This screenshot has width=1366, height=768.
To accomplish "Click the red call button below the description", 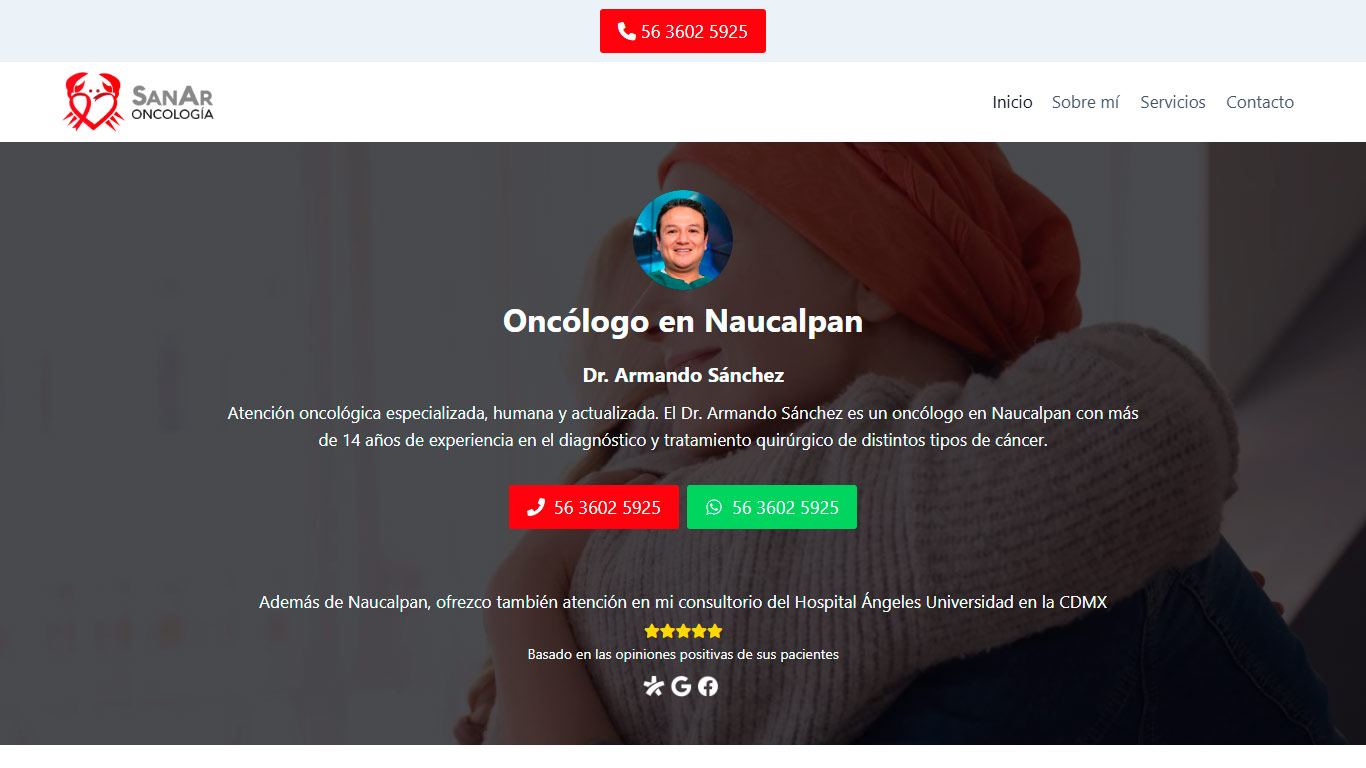I will point(594,507).
